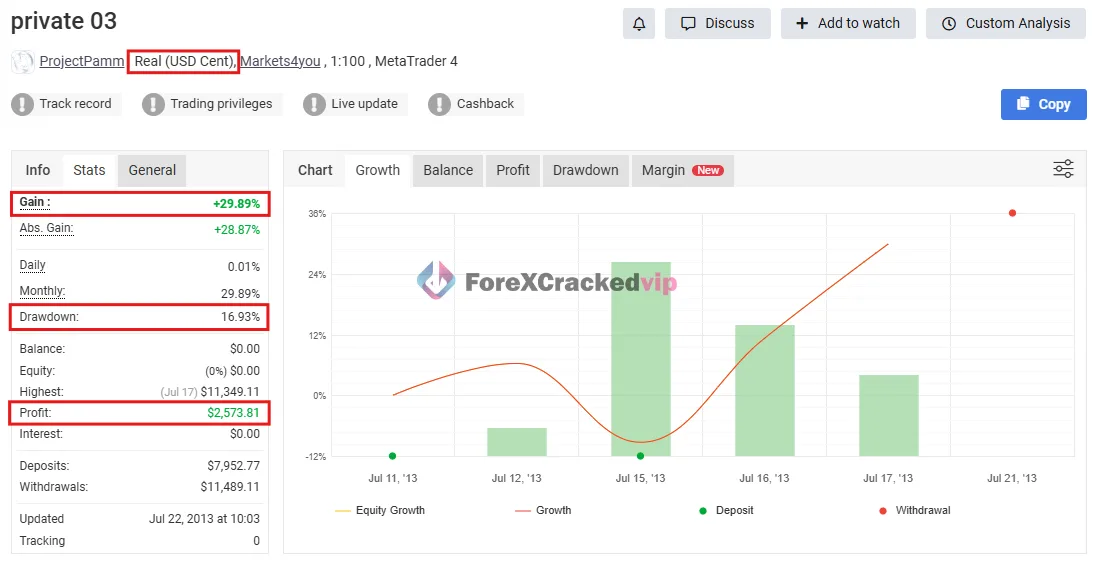Open the Drawdown chart tab
Image resolution: width=1094 pixels, height=563 pixels.
point(585,170)
